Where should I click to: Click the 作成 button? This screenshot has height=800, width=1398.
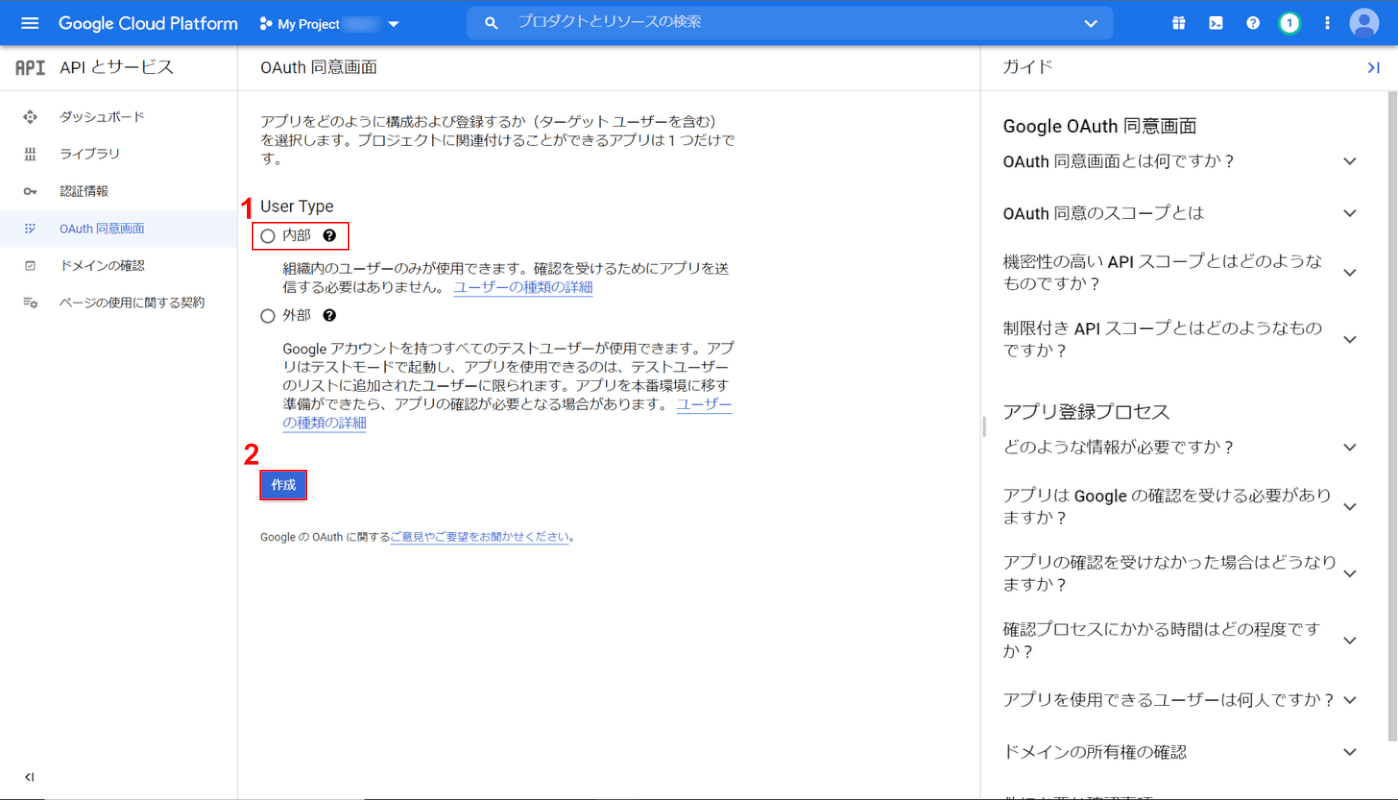pos(283,485)
